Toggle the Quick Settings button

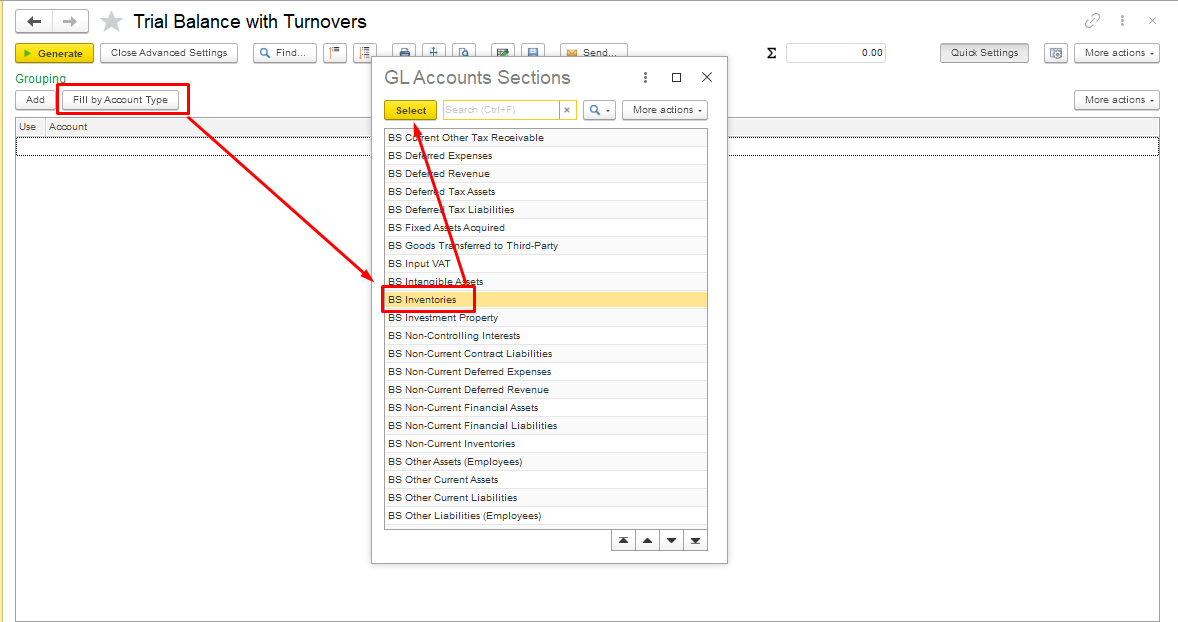984,53
